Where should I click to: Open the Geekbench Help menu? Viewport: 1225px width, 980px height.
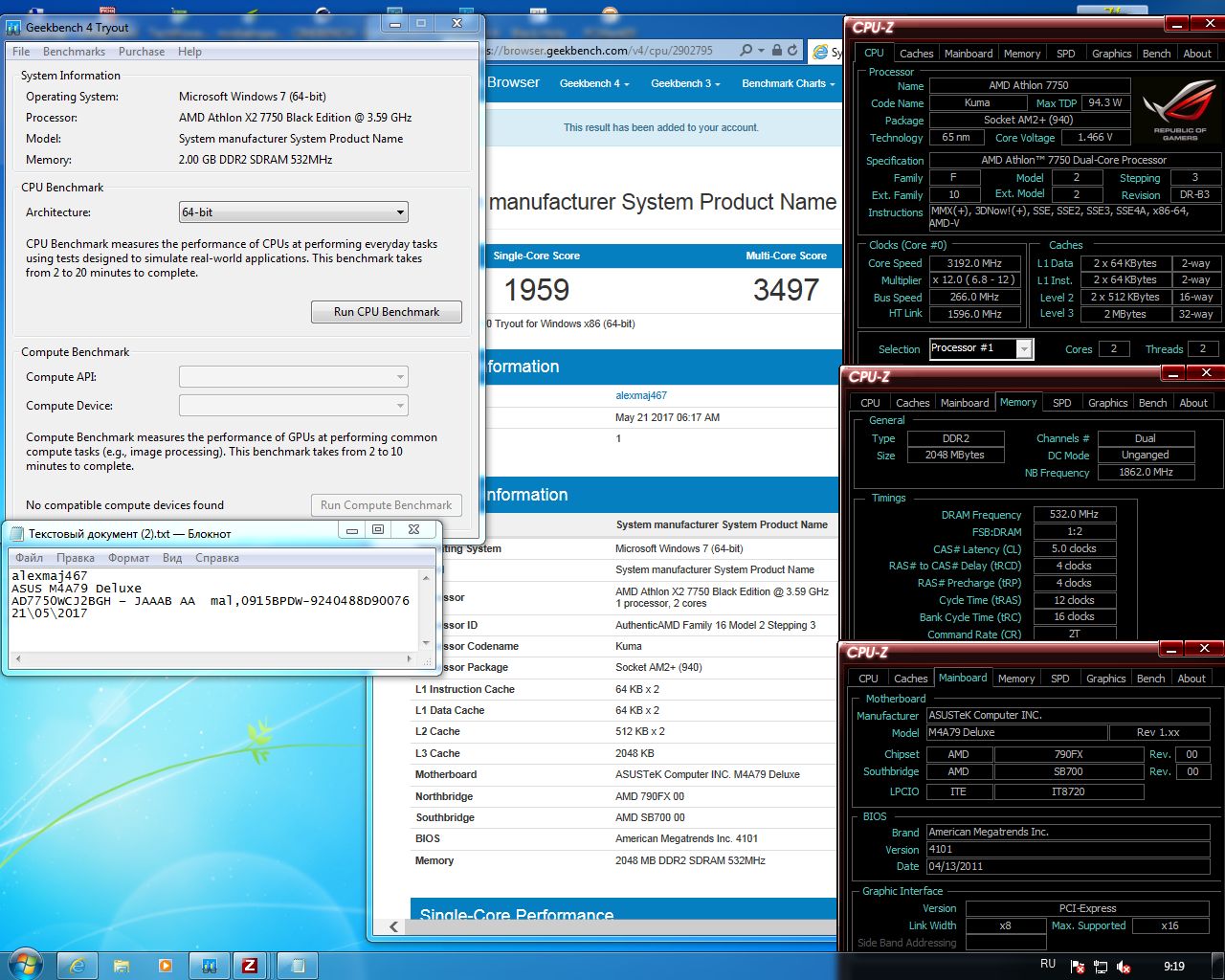click(x=189, y=52)
